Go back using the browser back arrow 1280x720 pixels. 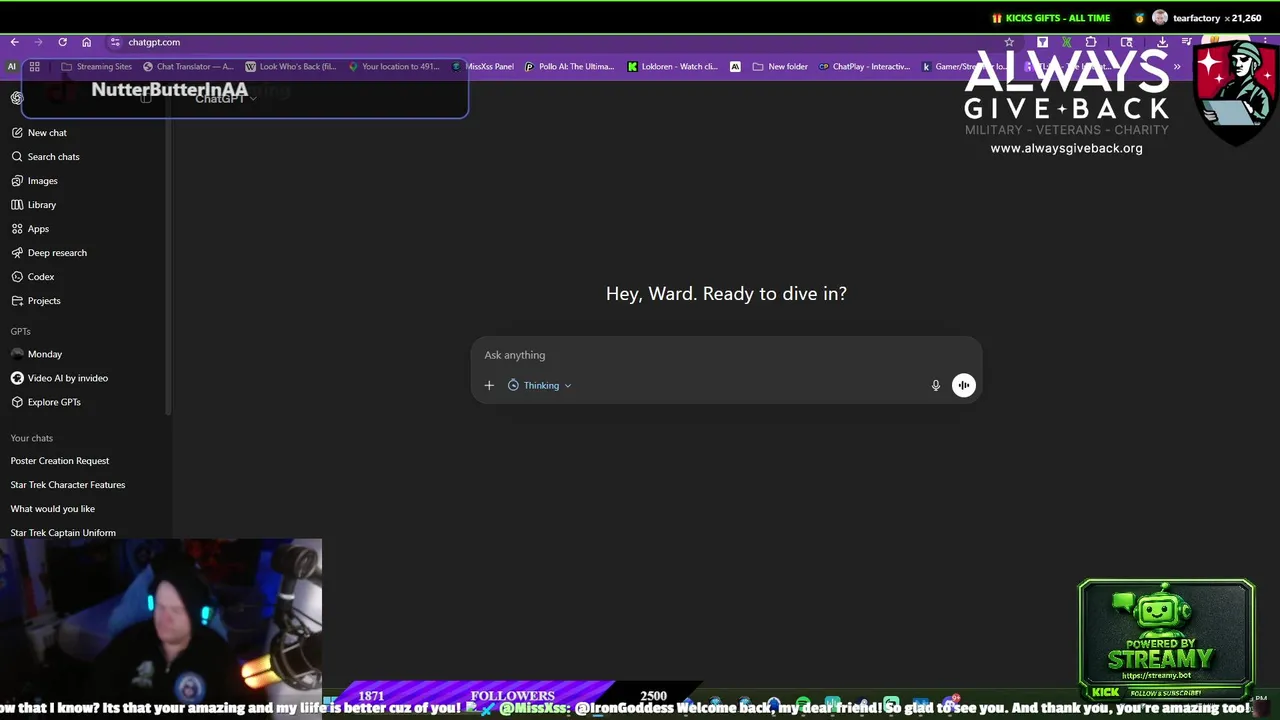[x=14, y=42]
